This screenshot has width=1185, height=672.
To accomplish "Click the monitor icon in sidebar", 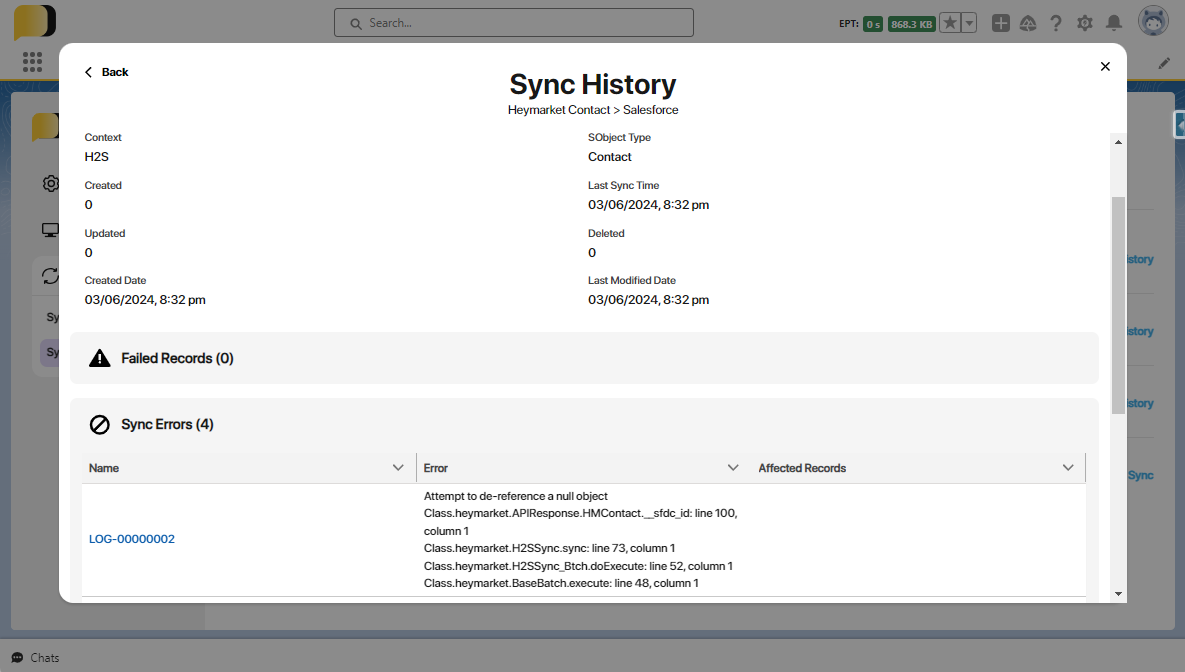I will [x=51, y=231].
